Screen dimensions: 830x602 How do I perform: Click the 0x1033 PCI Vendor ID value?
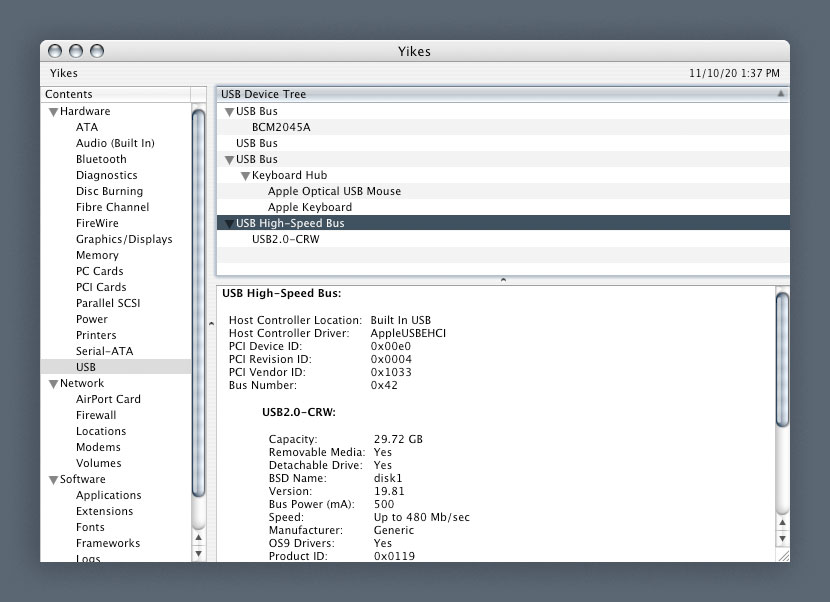[x=391, y=372]
